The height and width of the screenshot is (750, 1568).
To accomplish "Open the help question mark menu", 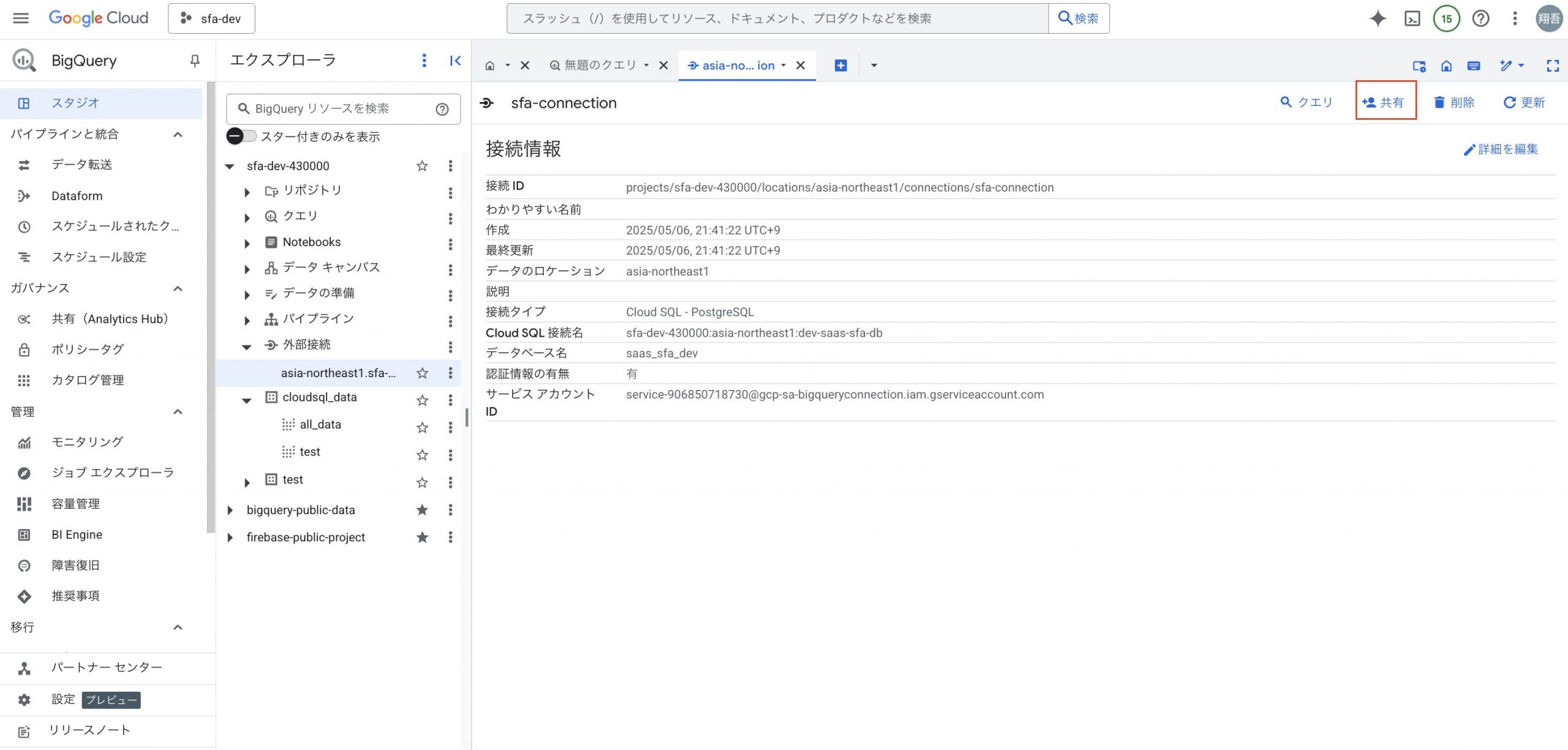I will pos(1480,18).
